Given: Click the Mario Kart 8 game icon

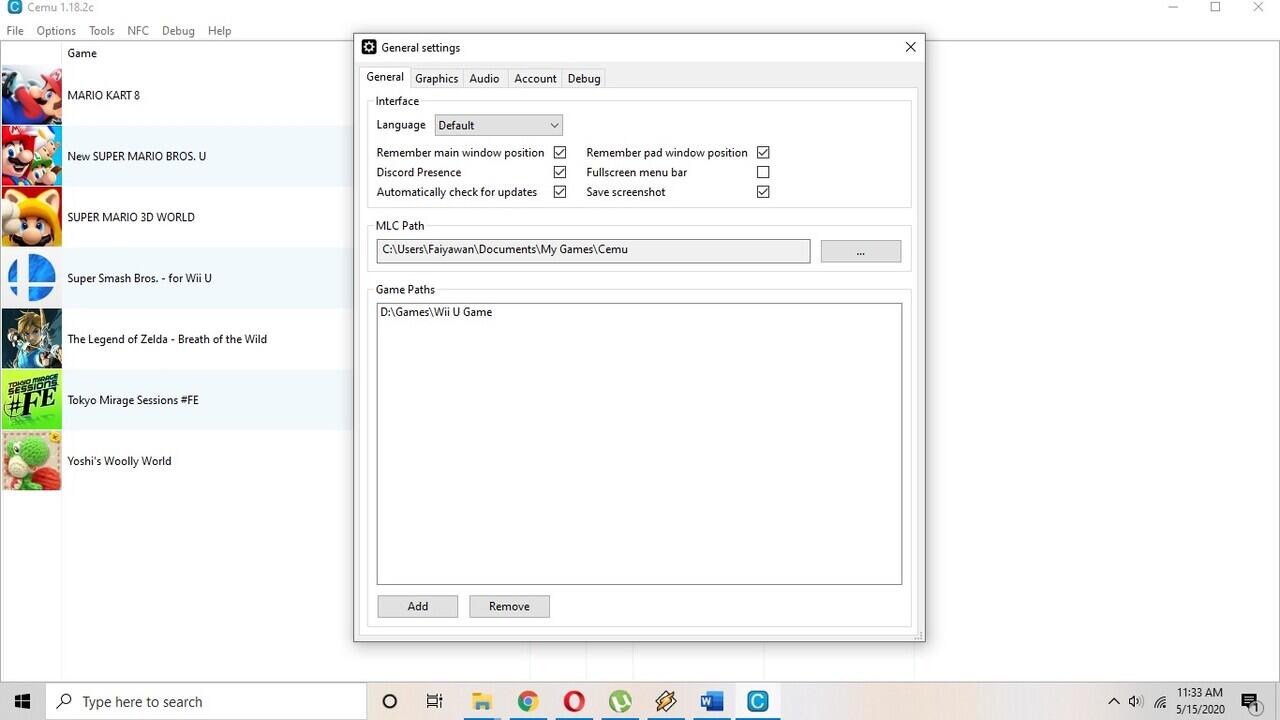Looking at the screenshot, I should tap(31, 95).
